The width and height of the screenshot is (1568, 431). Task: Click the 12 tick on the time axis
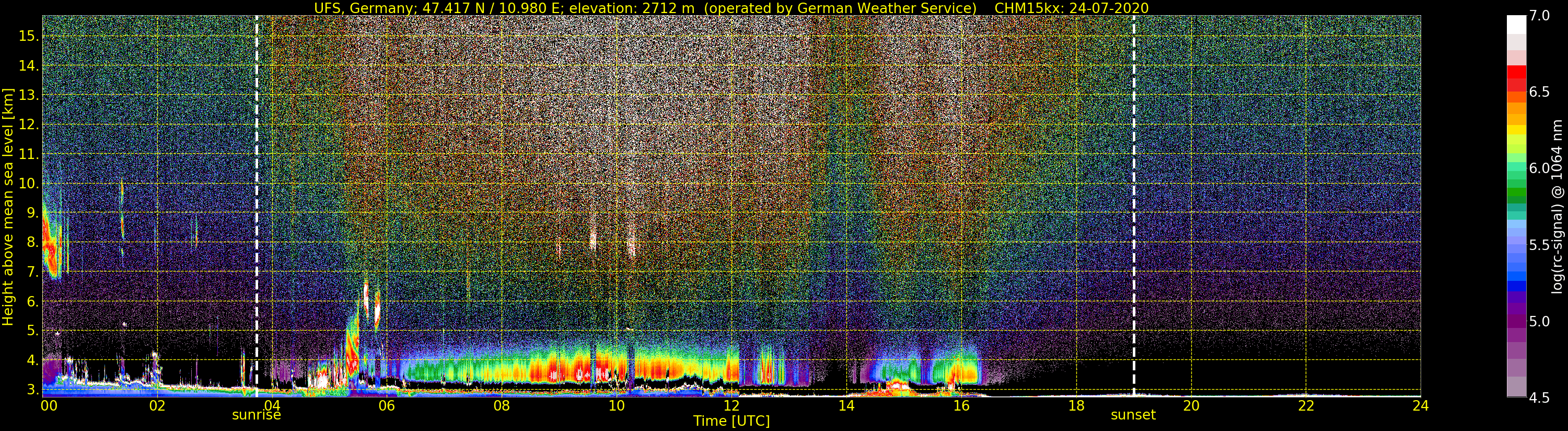pos(731,406)
